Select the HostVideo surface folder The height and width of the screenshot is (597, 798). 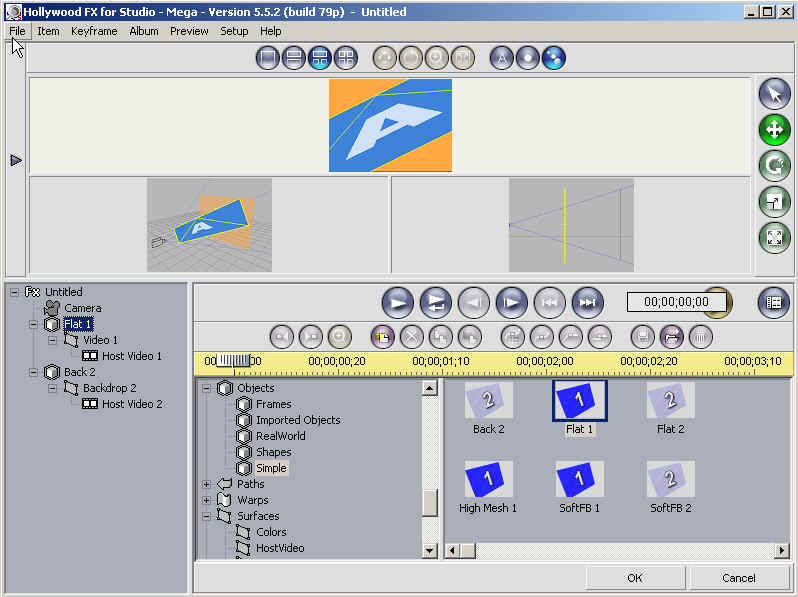point(280,548)
